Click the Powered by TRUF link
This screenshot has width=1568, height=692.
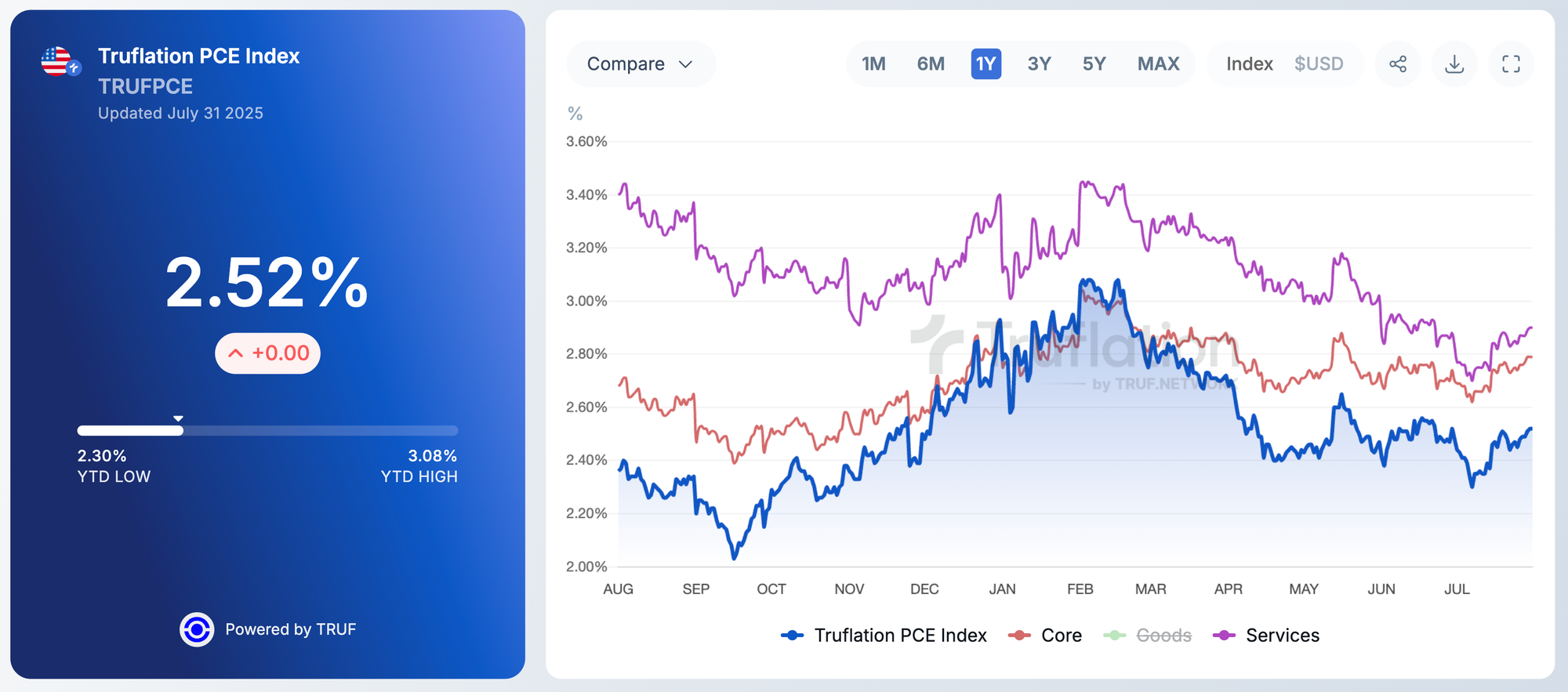(x=290, y=629)
